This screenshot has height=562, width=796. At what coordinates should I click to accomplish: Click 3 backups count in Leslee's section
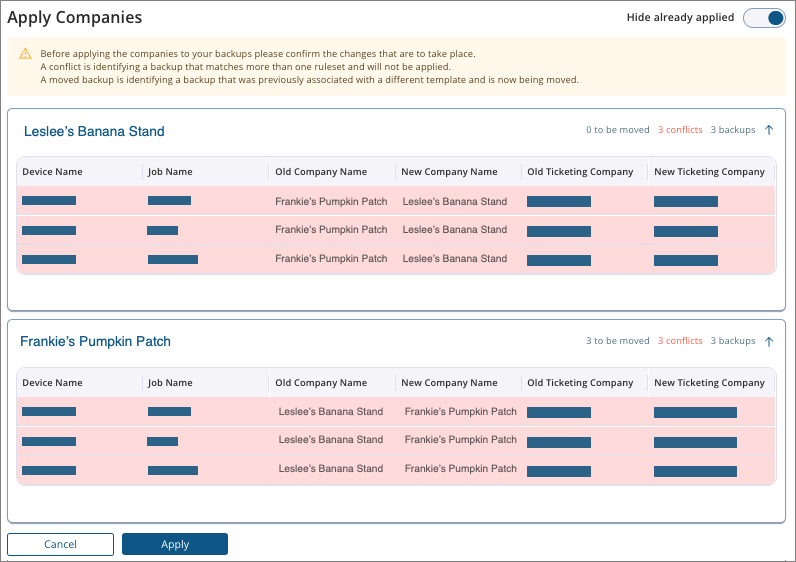pyautogui.click(x=733, y=130)
